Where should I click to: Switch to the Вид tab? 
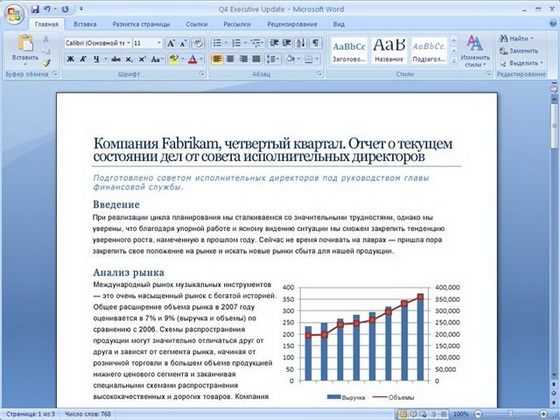(339, 24)
